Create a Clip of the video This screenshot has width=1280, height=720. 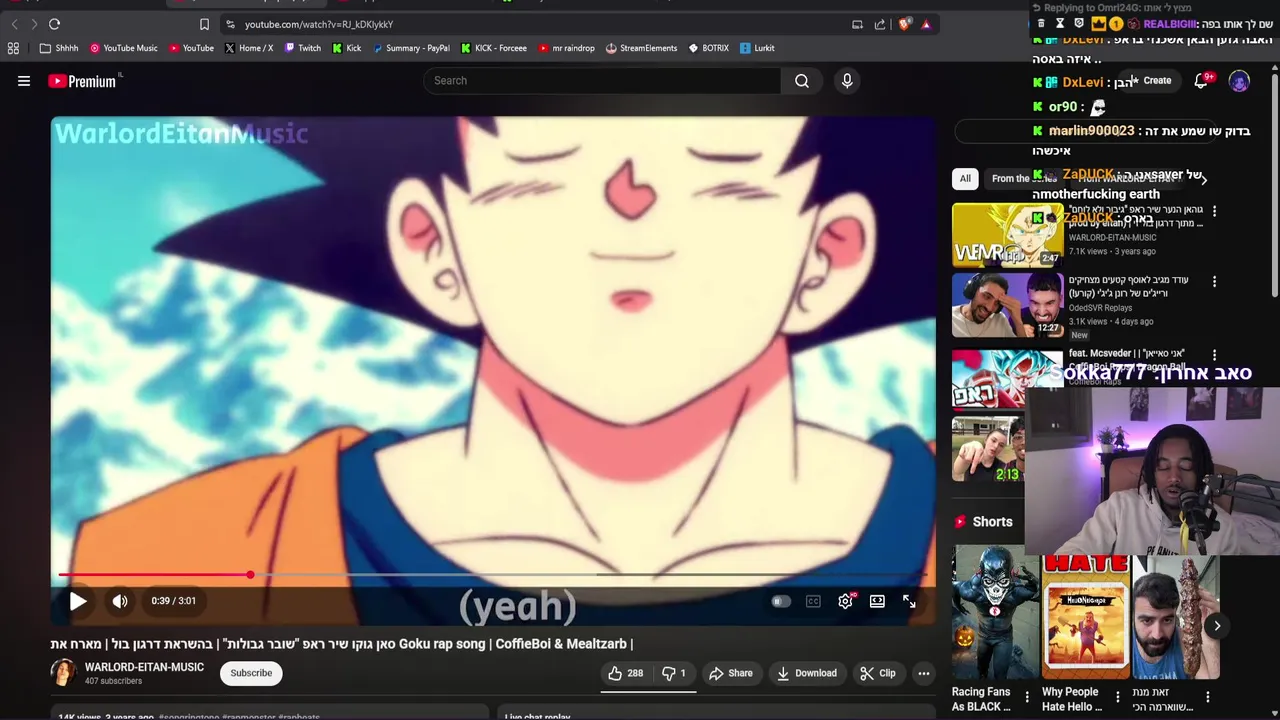[x=878, y=673]
